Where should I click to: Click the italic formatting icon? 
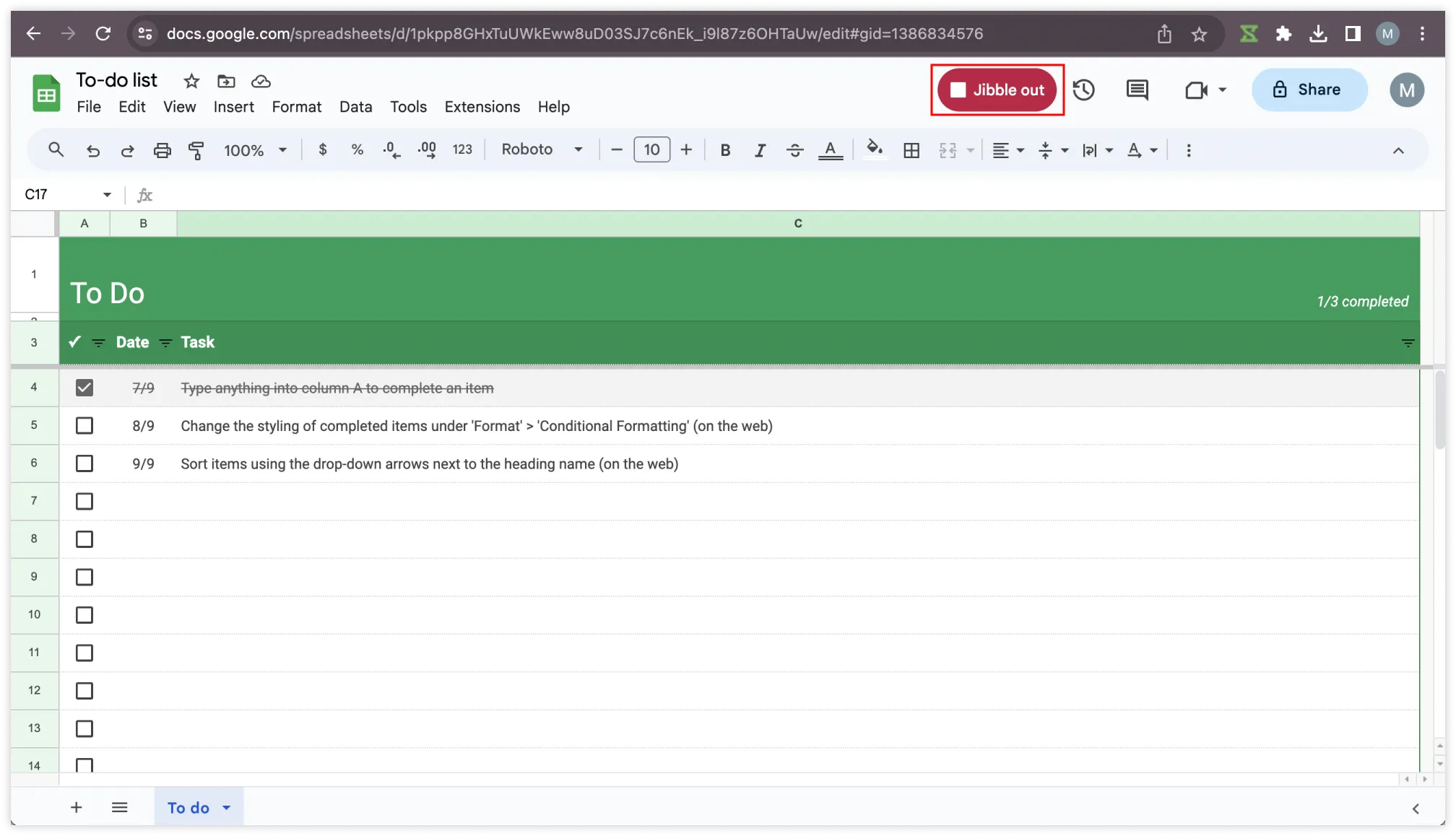click(x=760, y=150)
